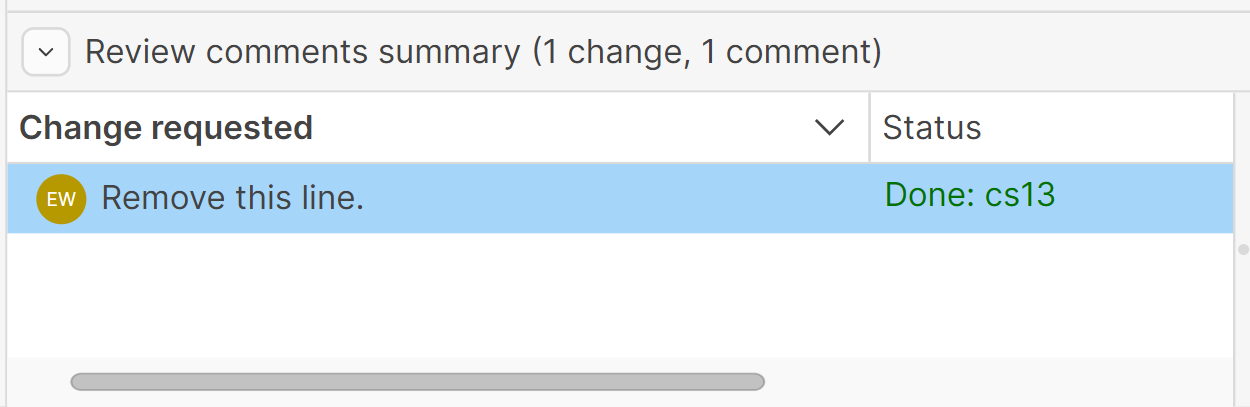
Task: Open the green "Done: cs13" status link
Action: [x=970, y=195]
